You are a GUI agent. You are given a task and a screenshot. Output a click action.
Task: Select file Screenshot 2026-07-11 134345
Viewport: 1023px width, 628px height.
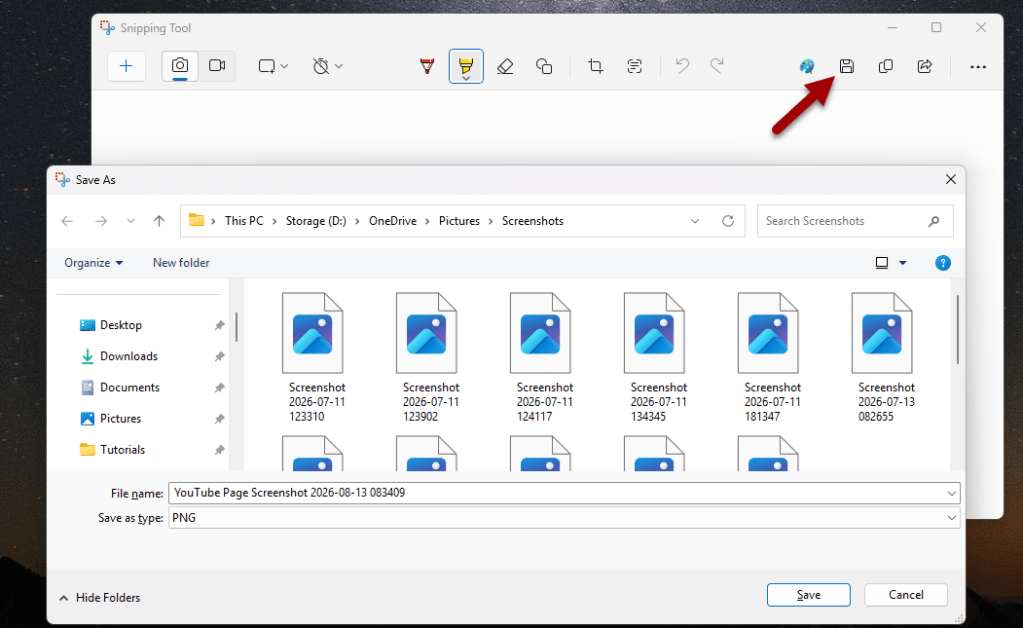tap(655, 357)
